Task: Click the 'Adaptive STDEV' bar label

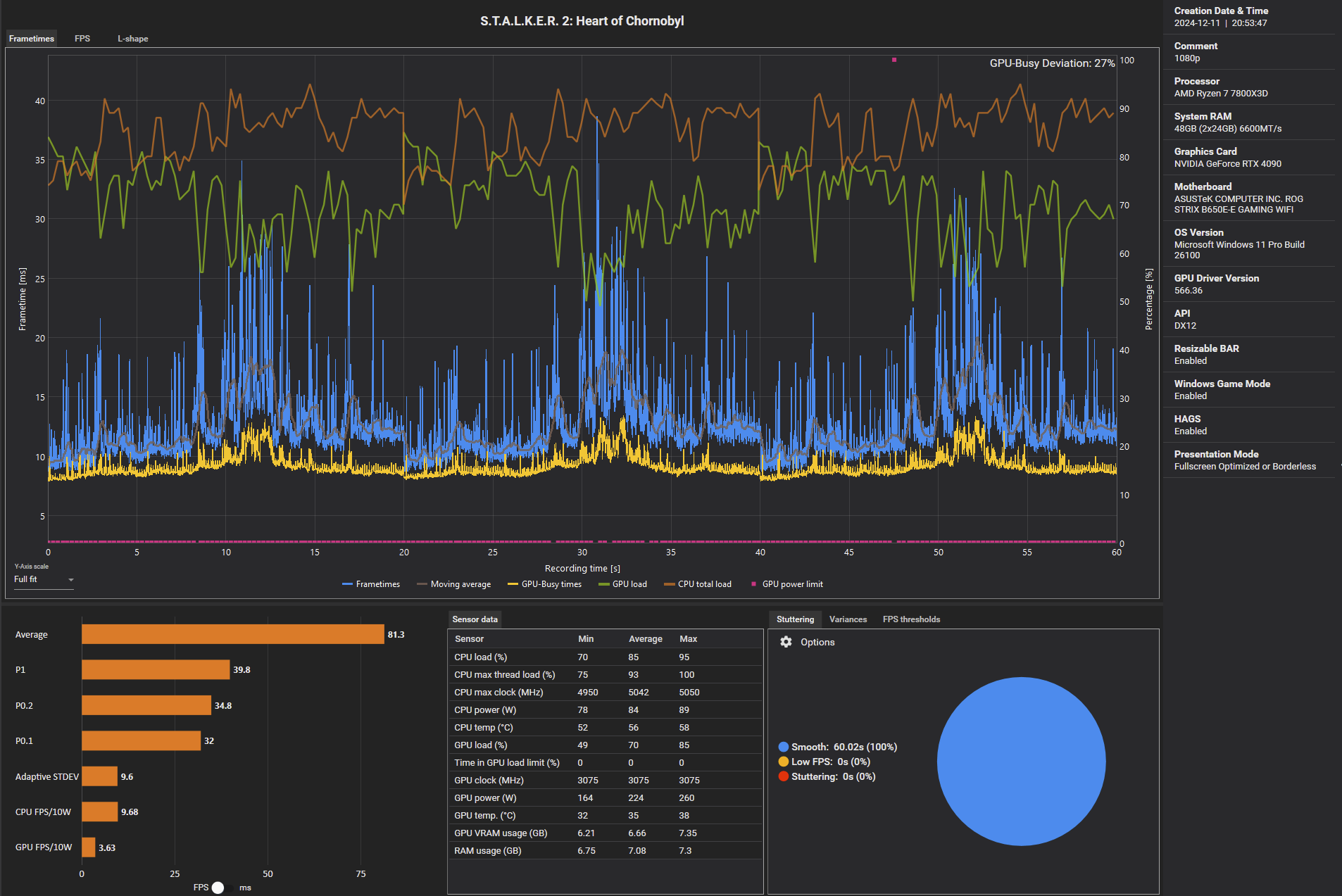Action: coord(47,776)
